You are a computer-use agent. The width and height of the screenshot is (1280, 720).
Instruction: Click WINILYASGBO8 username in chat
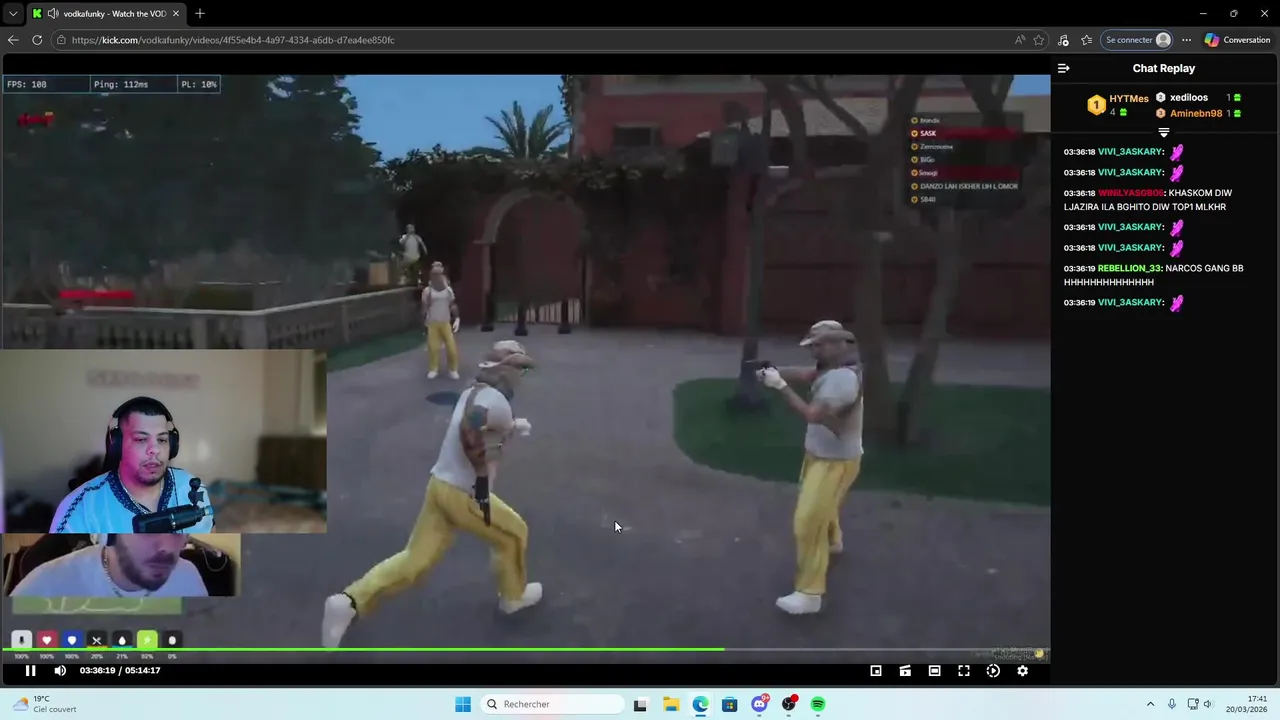tap(1131, 193)
